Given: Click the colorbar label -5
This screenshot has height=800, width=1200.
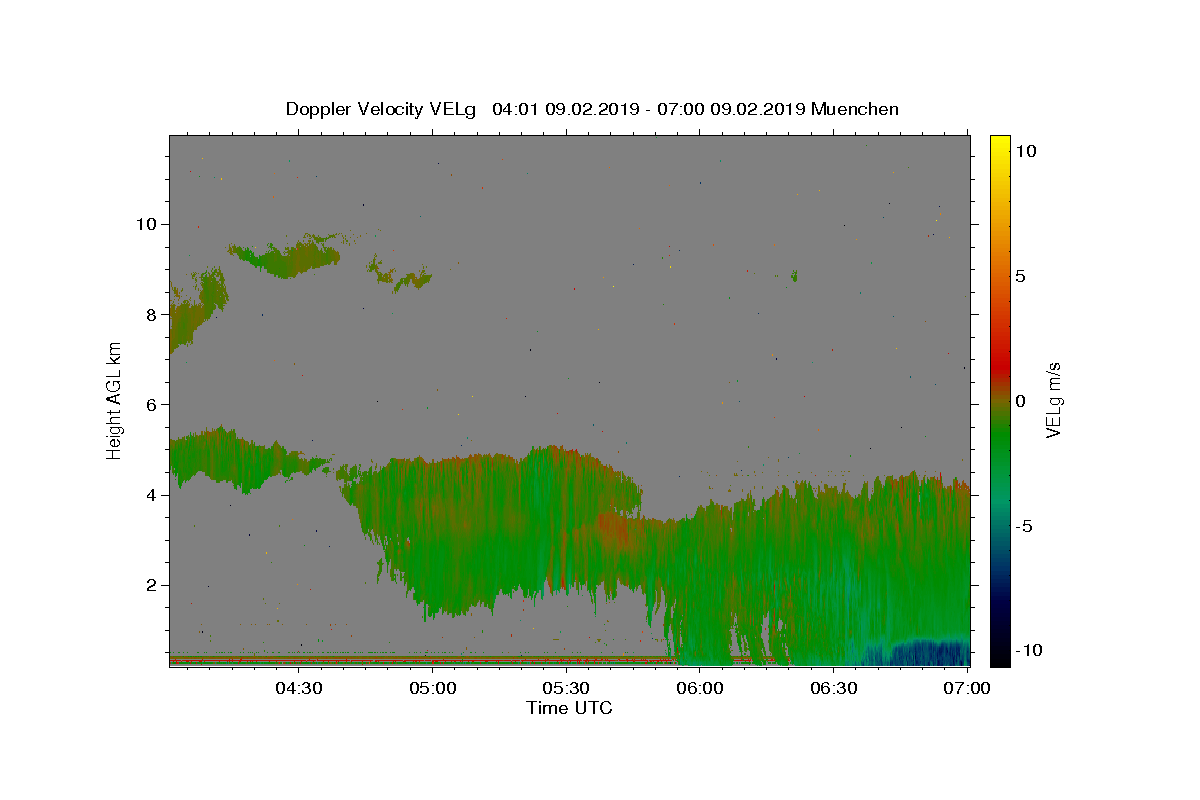Looking at the screenshot, I should (1024, 526).
